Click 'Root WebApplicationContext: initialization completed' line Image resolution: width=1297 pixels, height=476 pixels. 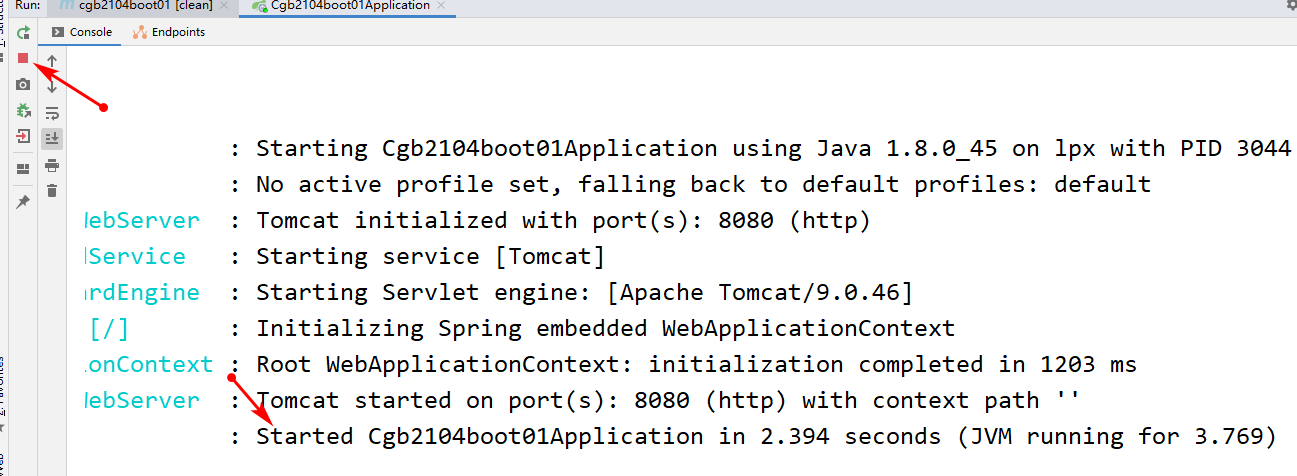(x=696, y=364)
